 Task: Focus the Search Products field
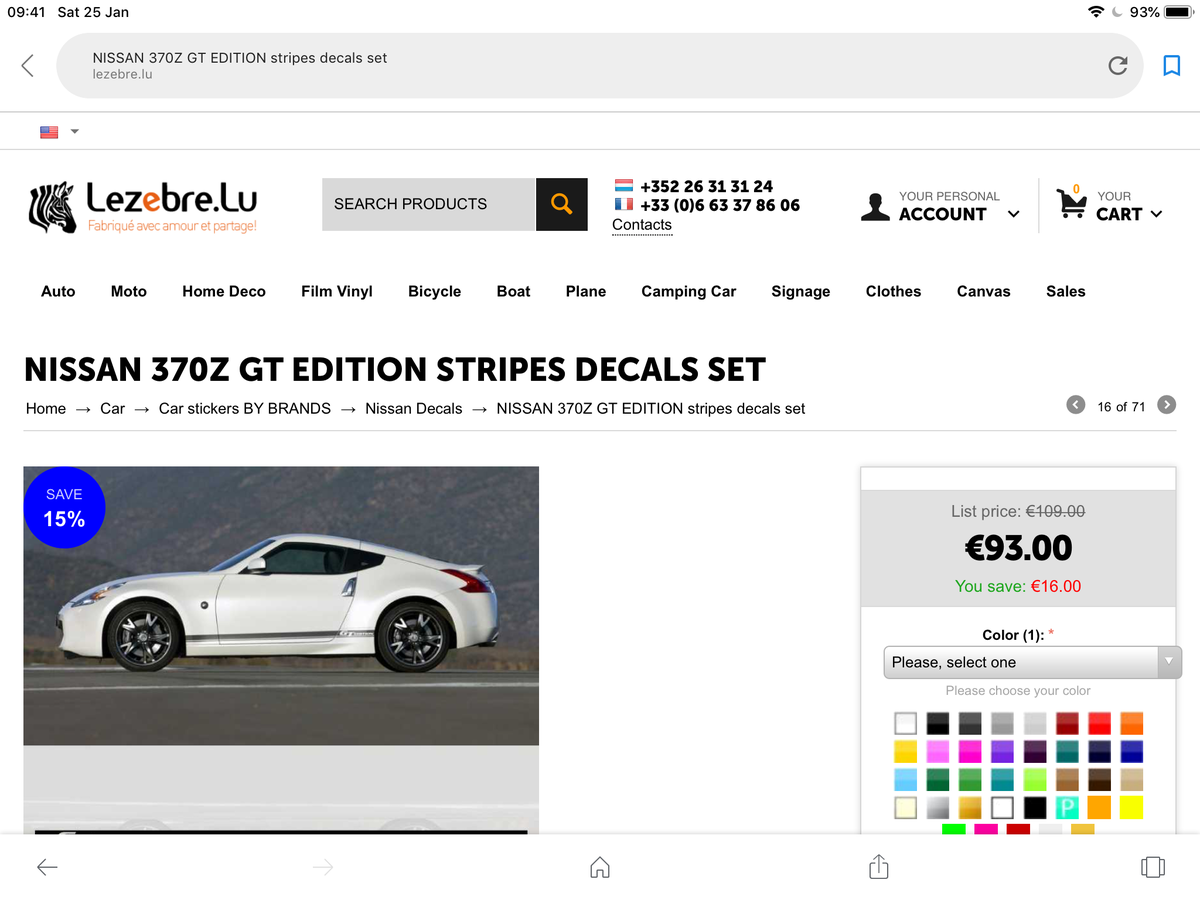(x=429, y=204)
